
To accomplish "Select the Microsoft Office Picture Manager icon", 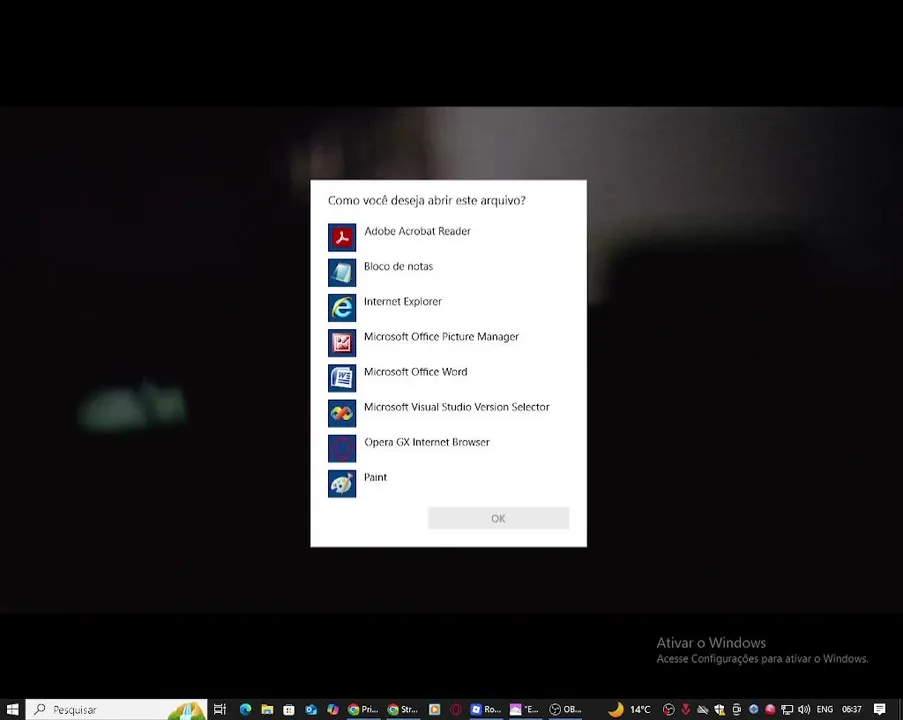I will (342, 343).
